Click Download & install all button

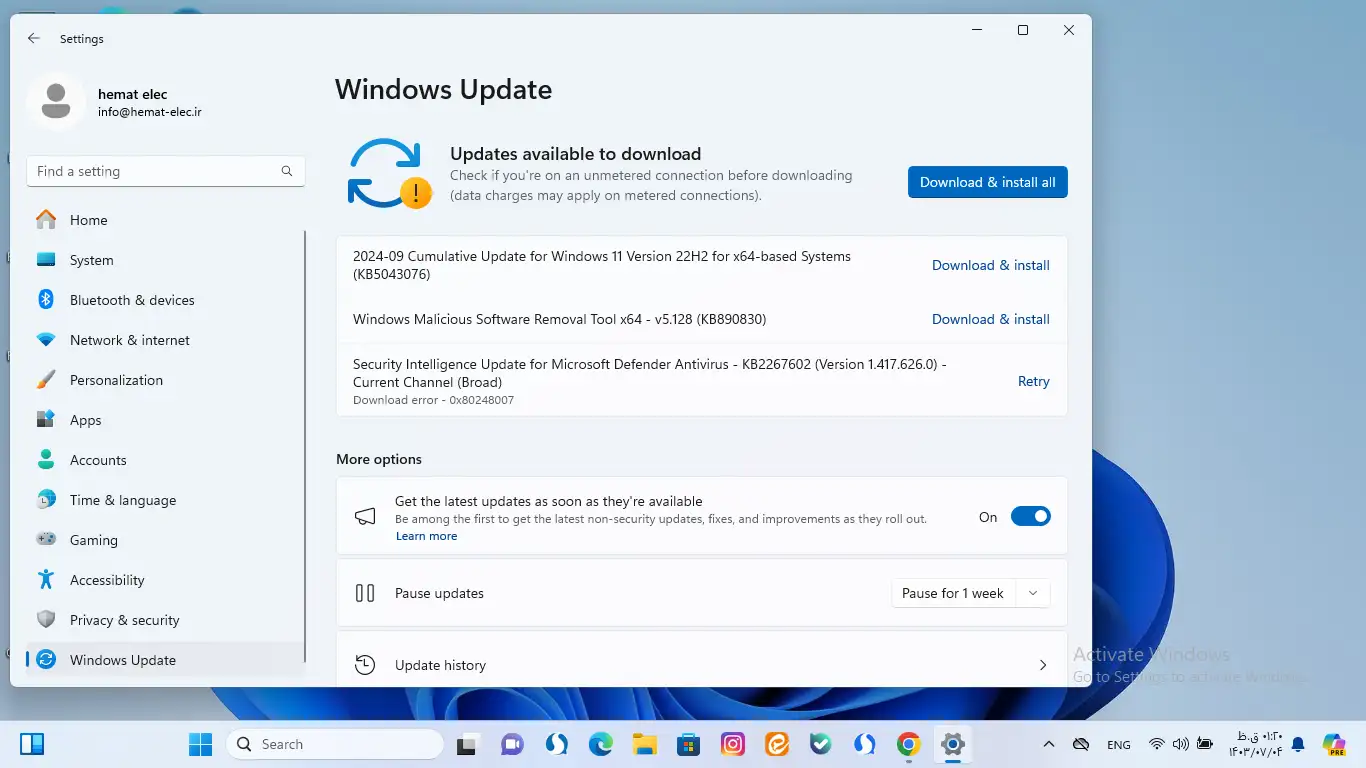(x=987, y=182)
